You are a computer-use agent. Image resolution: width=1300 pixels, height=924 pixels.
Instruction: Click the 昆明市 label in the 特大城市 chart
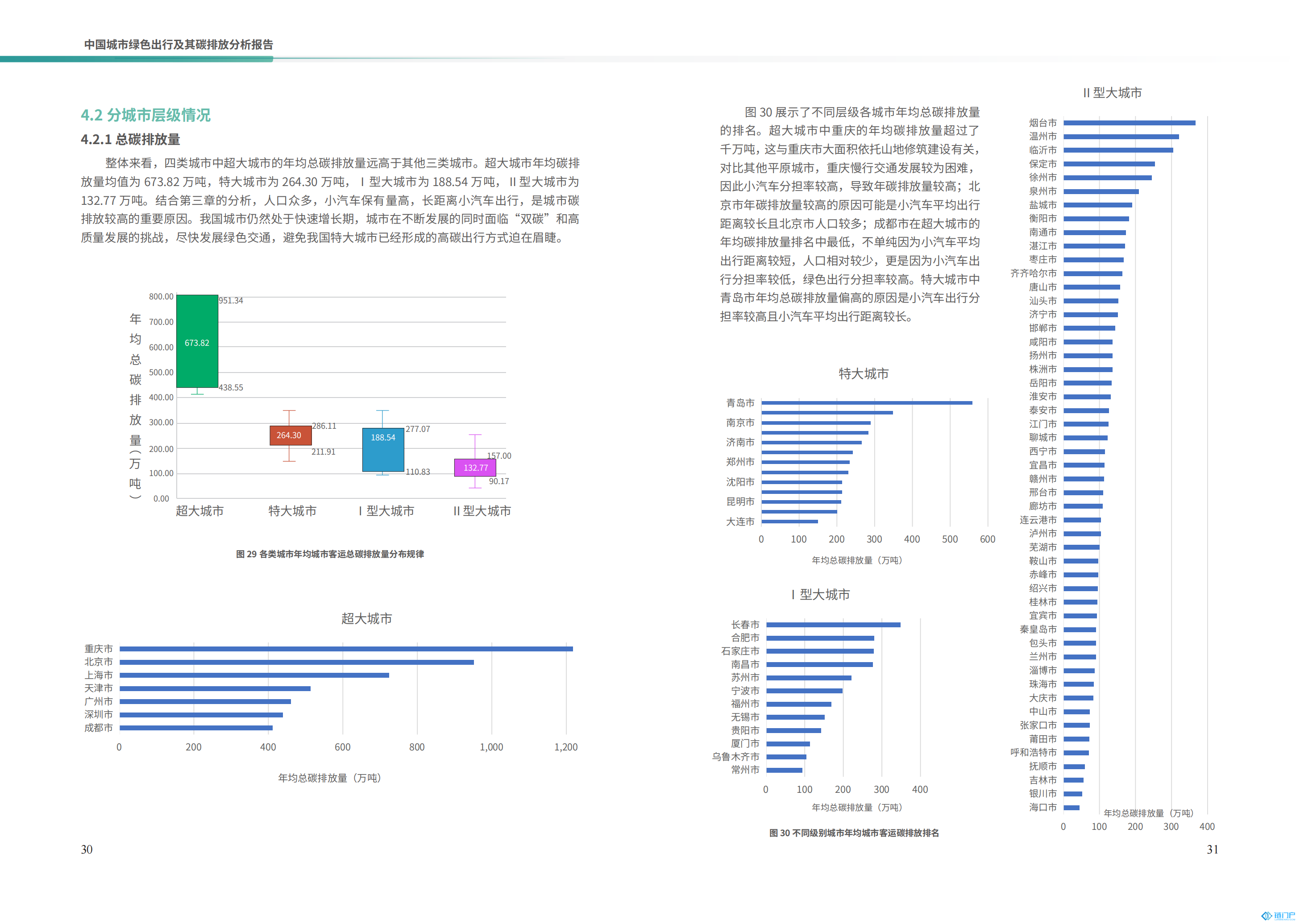740,502
